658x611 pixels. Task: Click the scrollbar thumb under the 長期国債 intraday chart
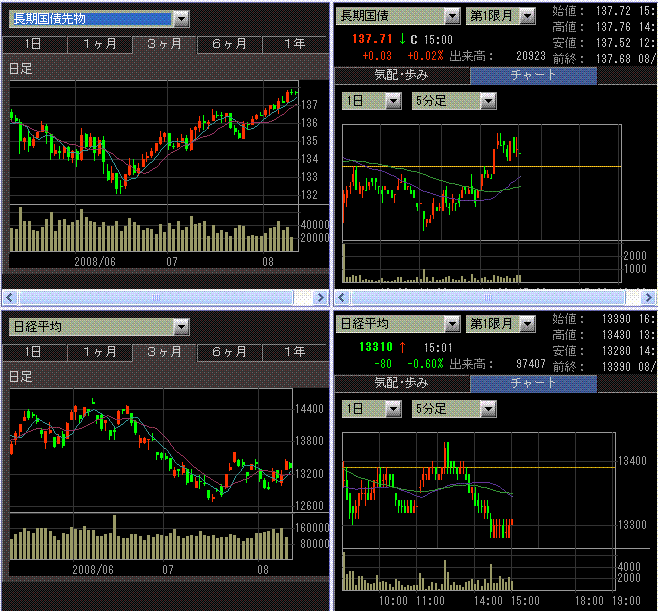(x=488, y=298)
